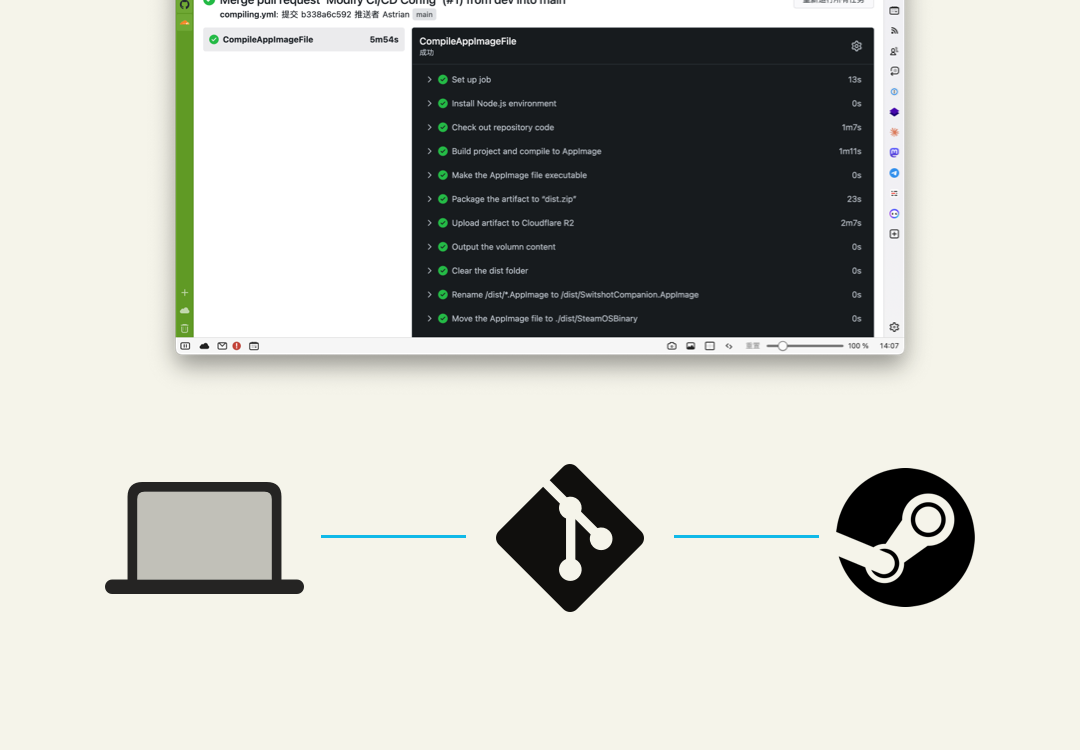Open the translate panel icon in sidebar
This screenshot has width=1080, height=750.
pyautogui.click(x=894, y=71)
